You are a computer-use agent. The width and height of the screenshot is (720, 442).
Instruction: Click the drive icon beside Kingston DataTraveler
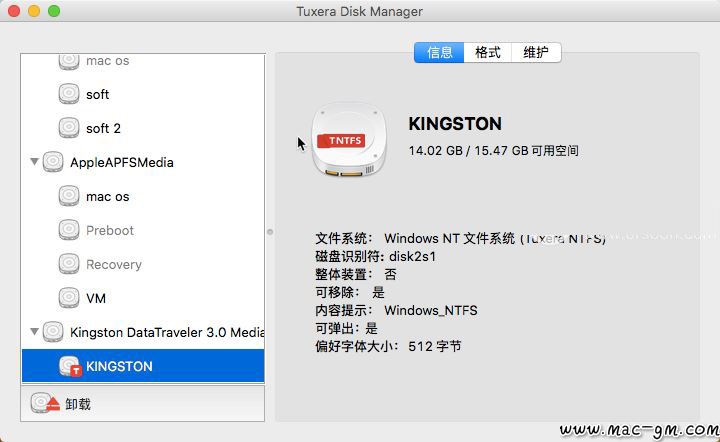[53, 331]
